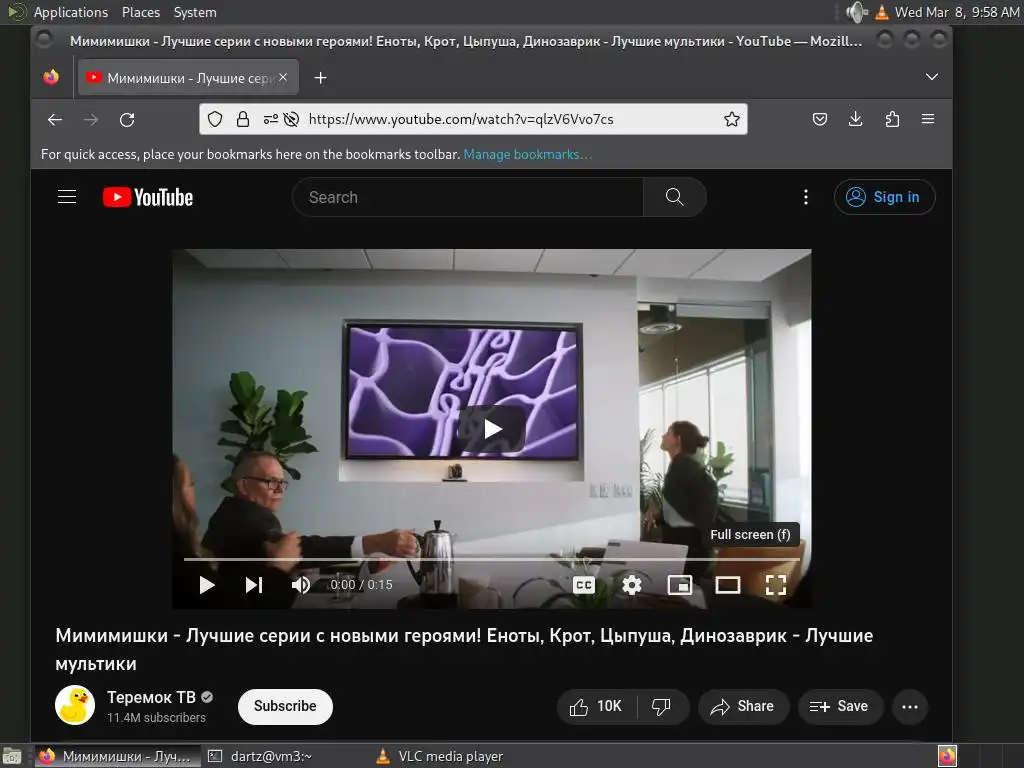Bookmark this page with the star
Screen dimensions: 1024x768
[731, 119]
